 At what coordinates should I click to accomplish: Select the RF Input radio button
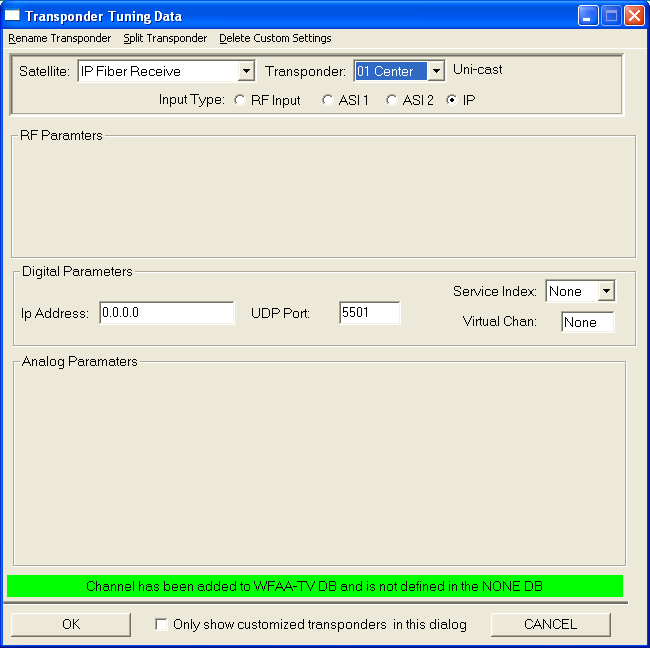tap(239, 100)
